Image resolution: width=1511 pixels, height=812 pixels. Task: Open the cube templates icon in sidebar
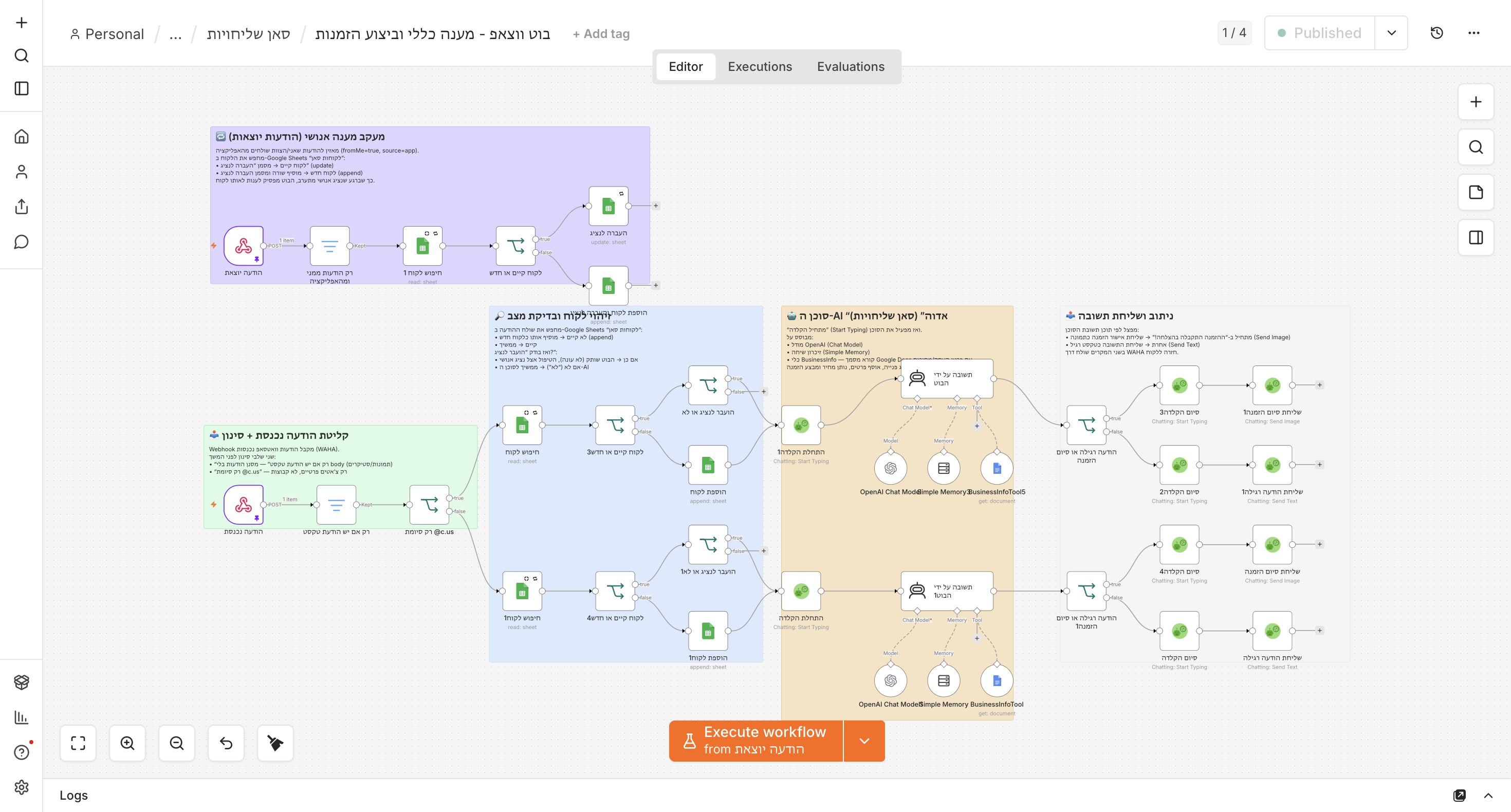(22, 682)
